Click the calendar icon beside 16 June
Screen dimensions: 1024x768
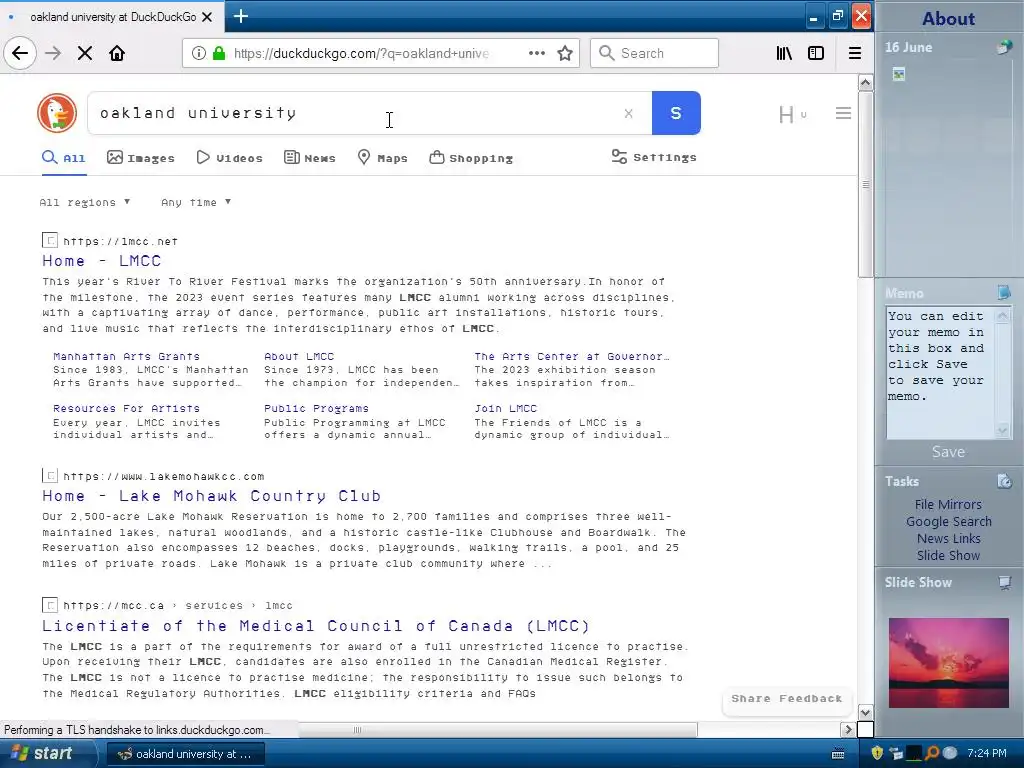tap(1004, 47)
